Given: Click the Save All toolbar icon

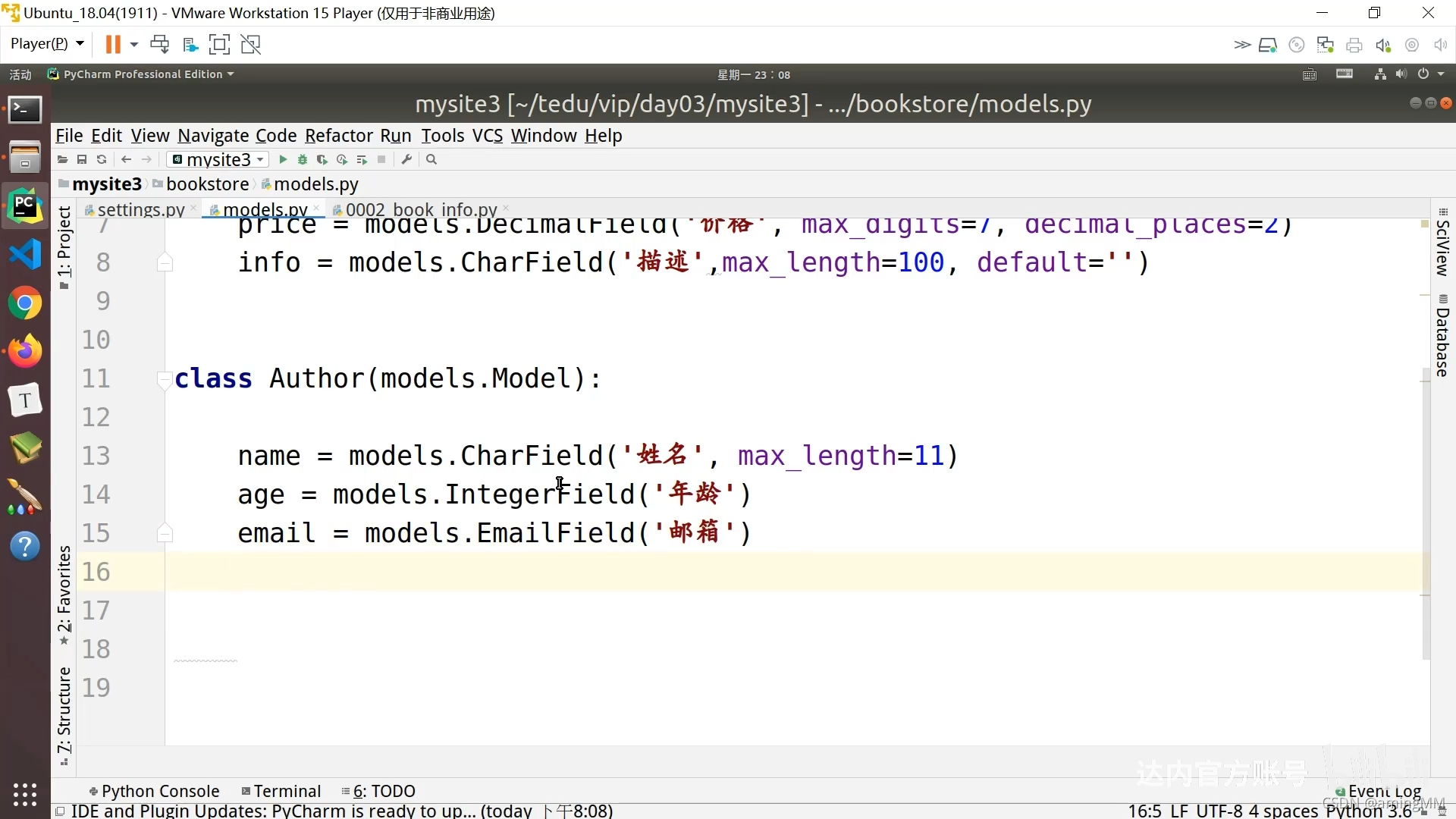Looking at the screenshot, I should pos(82,159).
